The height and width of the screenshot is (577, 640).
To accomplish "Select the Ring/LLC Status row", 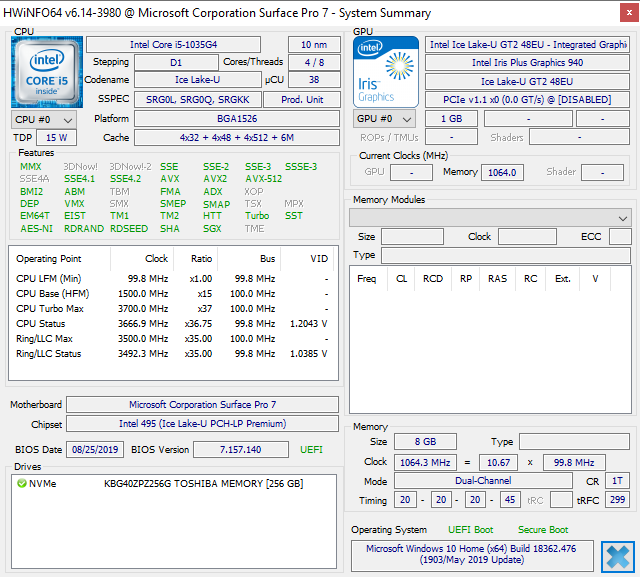I will (x=170, y=354).
